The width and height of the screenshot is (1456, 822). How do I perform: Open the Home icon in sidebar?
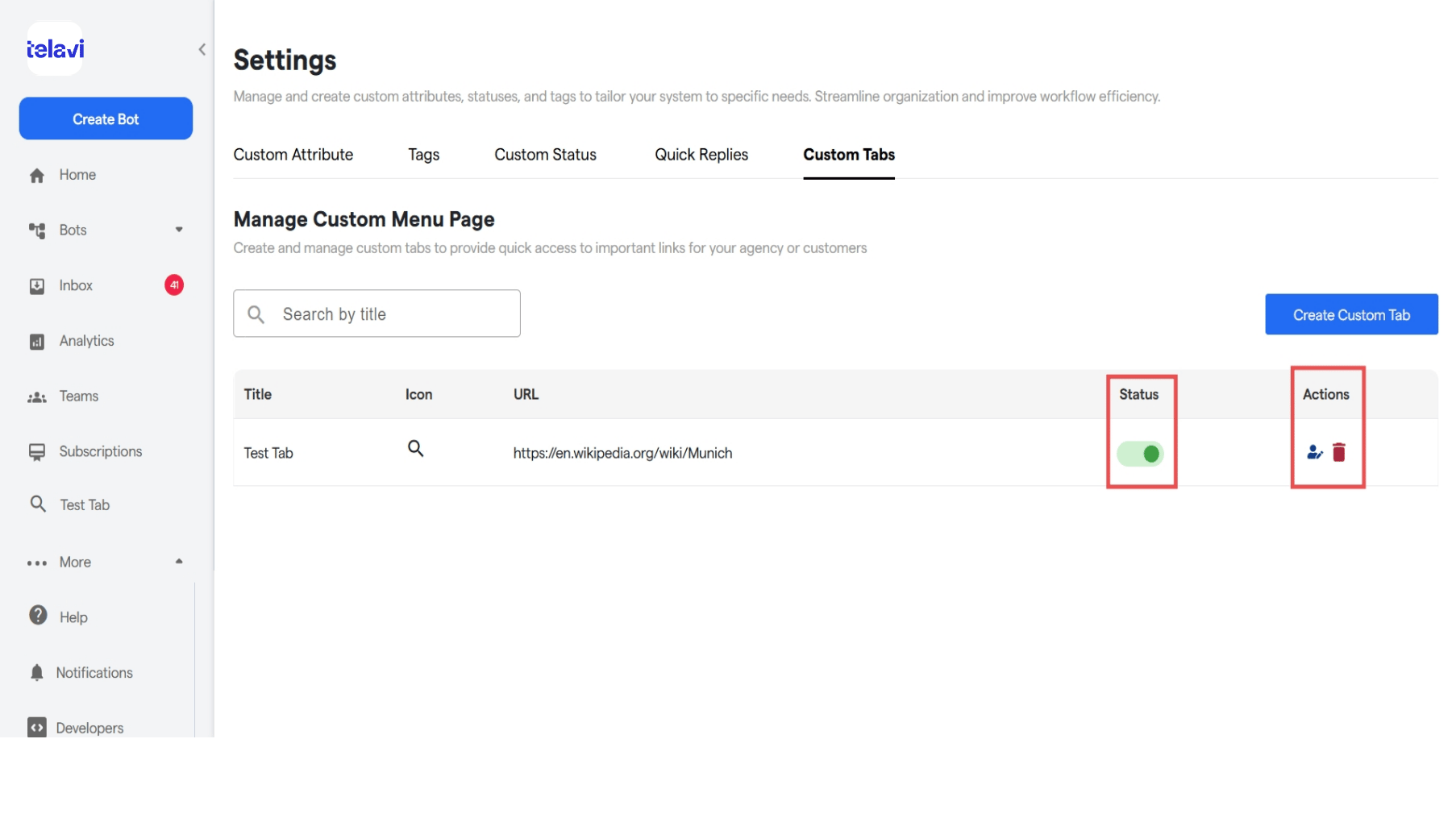(37, 175)
